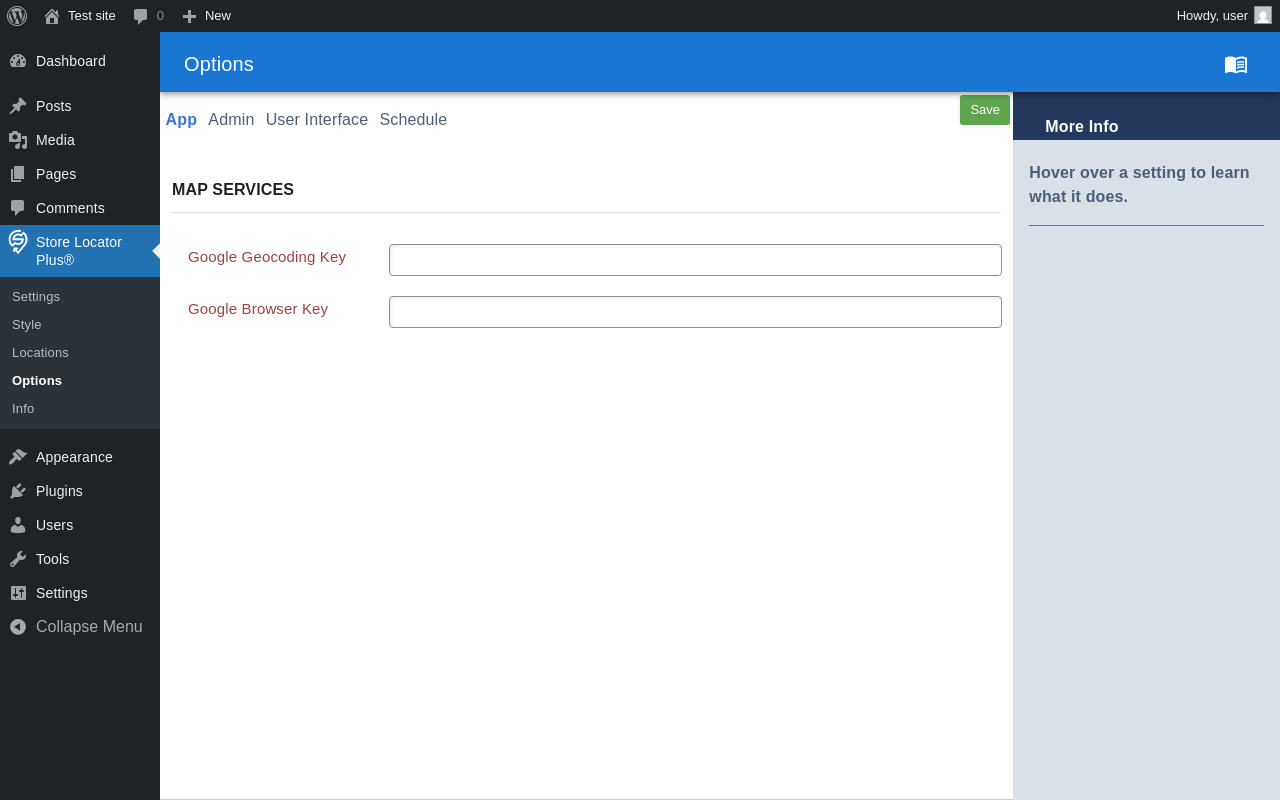The height and width of the screenshot is (800, 1280).
Task: Click the More Info panel header
Action: pos(1082,127)
